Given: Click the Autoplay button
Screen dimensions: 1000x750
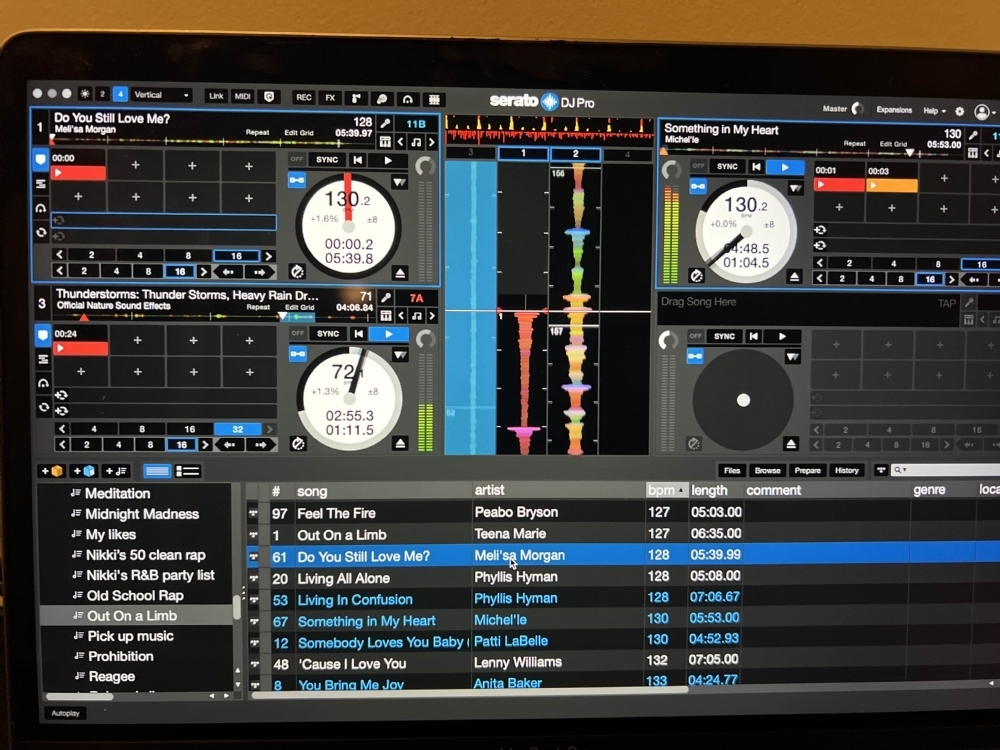Looking at the screenshot, I should click(66, 713).
